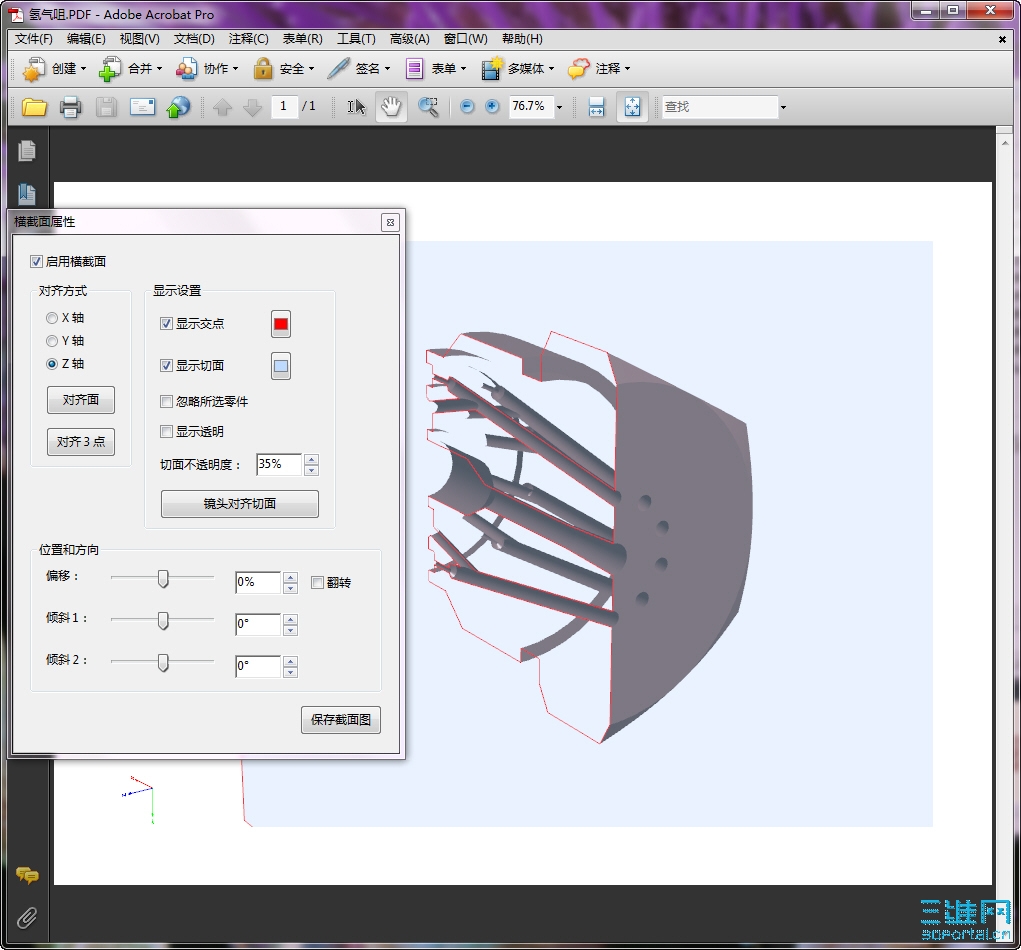Open the Attachments paperclip panel
The height and width of the screenshot is (950, 1021).
(x=27, y=918)
